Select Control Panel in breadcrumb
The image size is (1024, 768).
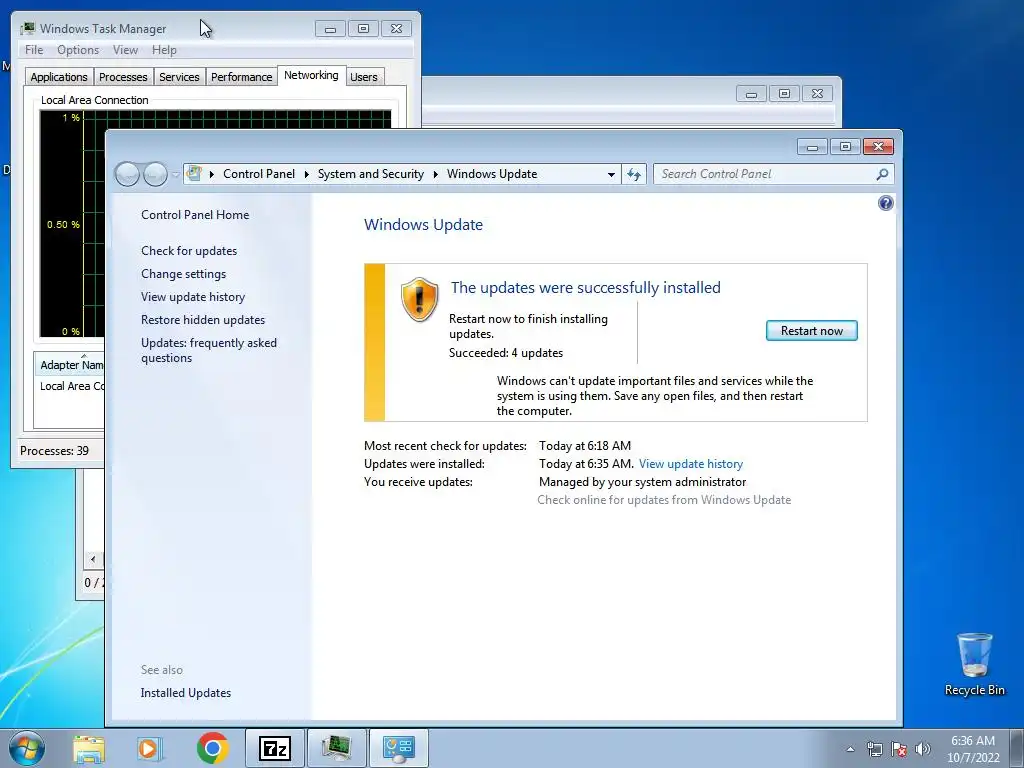[259, 174]
